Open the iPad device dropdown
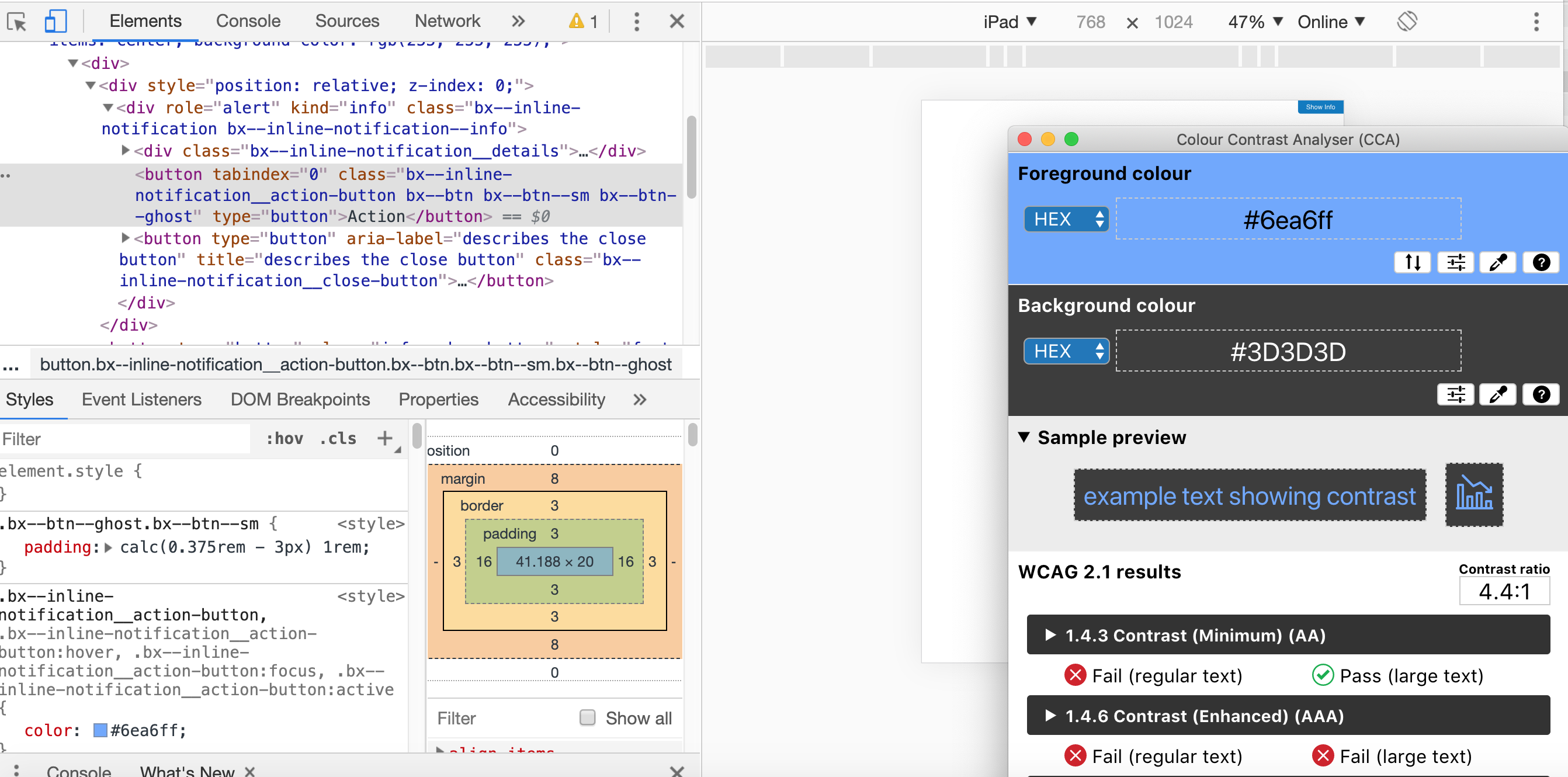The image size is (1568, 777). (x=1010, y=22)
